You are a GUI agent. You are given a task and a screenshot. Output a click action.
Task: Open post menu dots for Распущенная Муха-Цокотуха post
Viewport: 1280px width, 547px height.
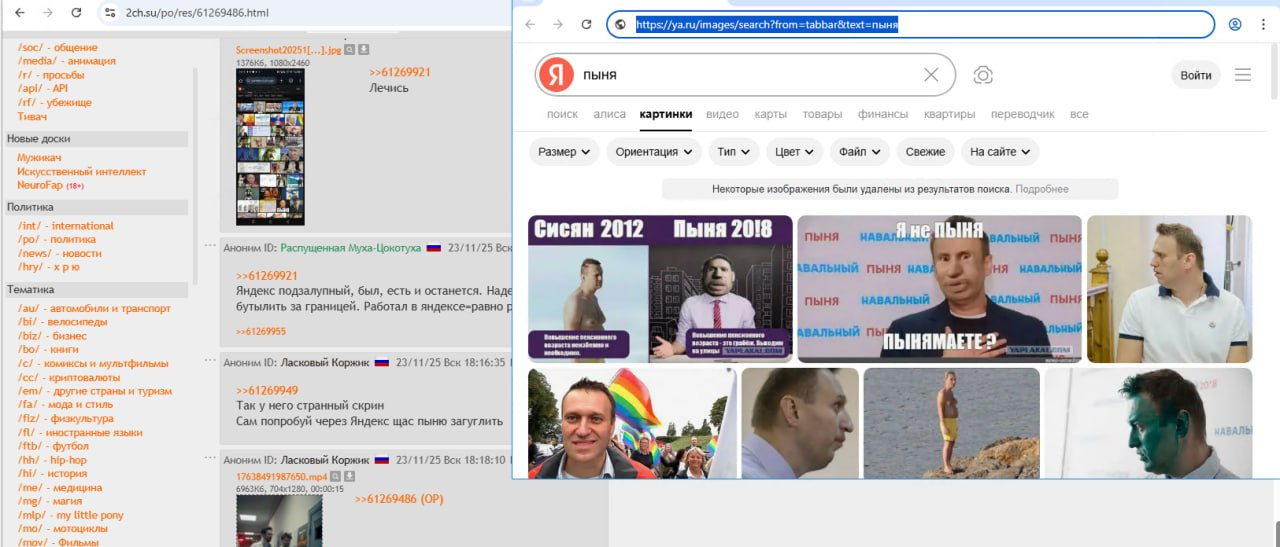pyautogui.click(x=210, y=246)
